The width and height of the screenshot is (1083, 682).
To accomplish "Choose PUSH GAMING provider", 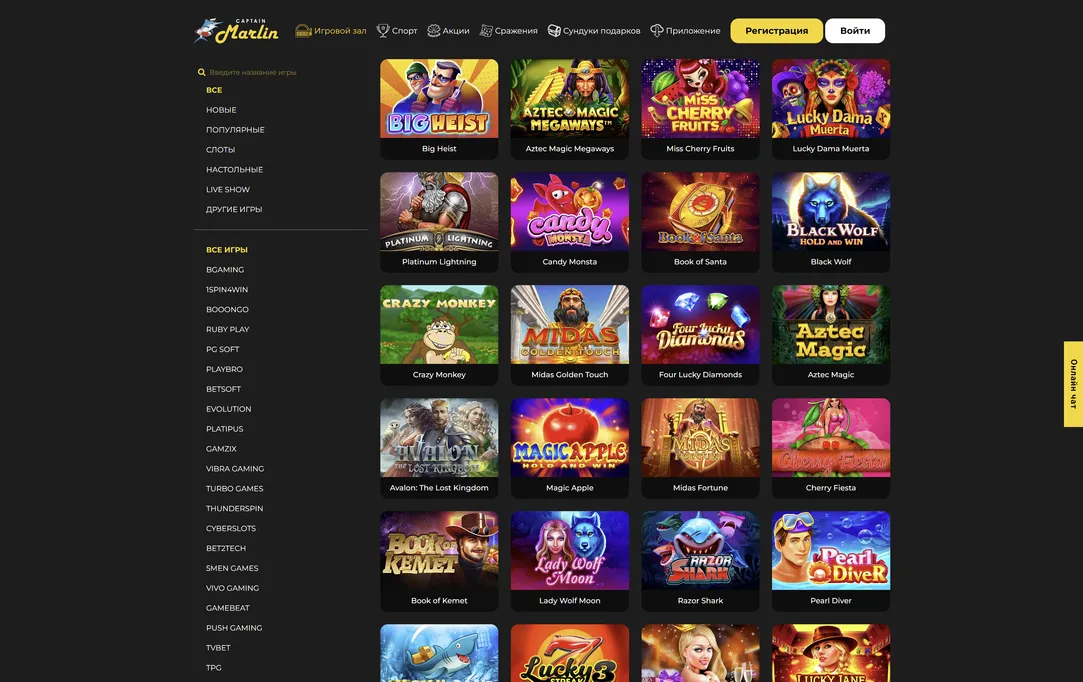I will pos(234,628).
